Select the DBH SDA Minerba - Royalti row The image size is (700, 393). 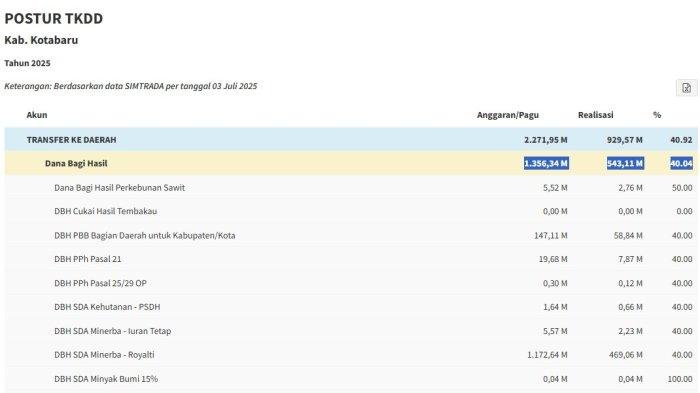[x=351, y=355]
